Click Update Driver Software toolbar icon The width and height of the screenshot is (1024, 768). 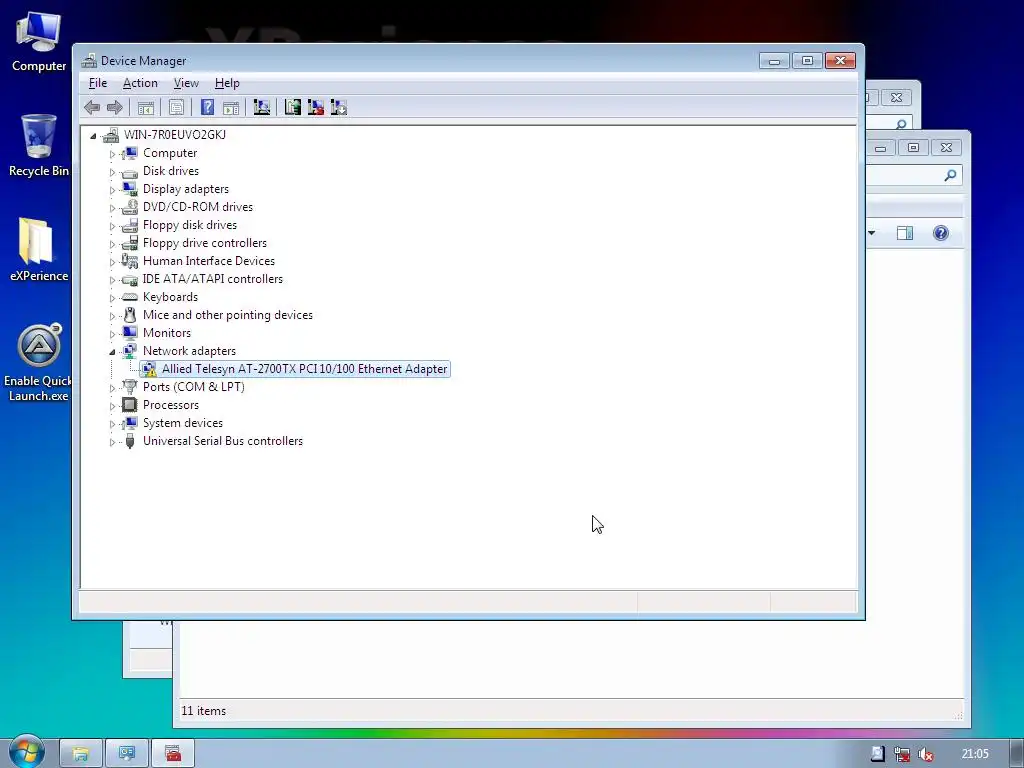(293, 107)
